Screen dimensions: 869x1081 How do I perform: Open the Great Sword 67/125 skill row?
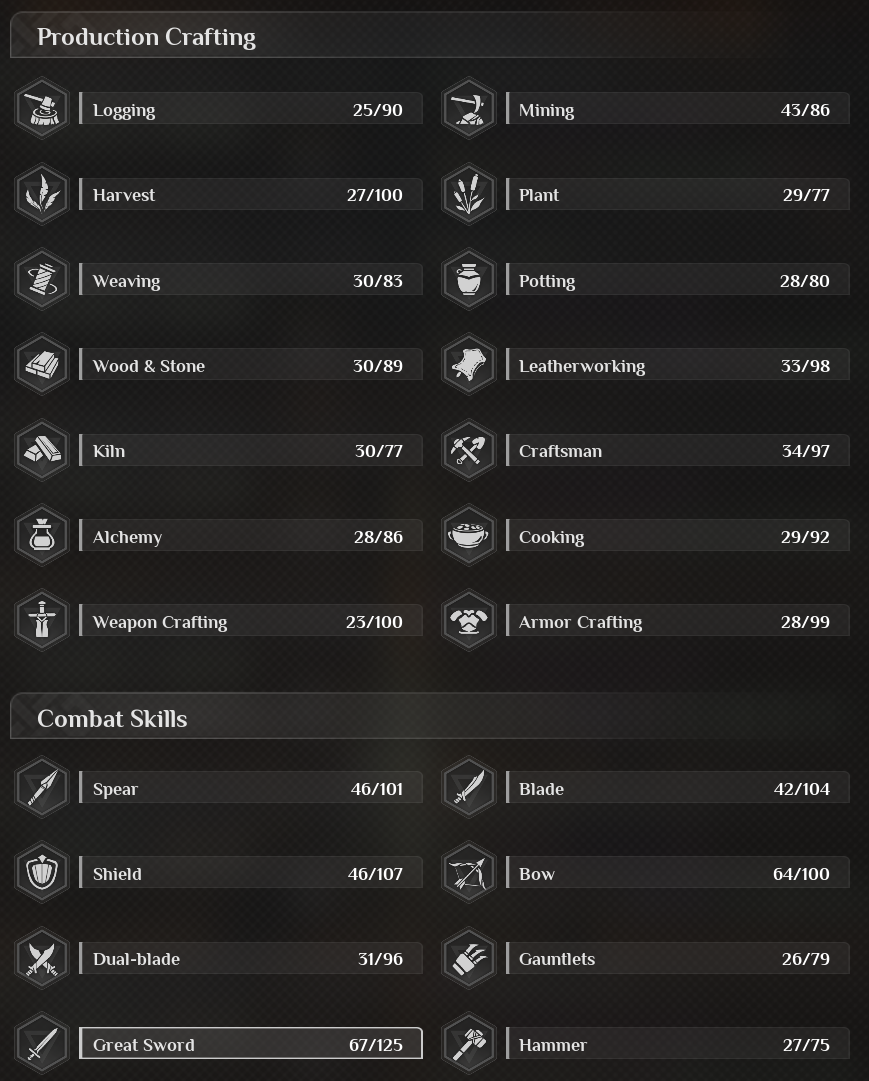click(x=250, y=1044)
